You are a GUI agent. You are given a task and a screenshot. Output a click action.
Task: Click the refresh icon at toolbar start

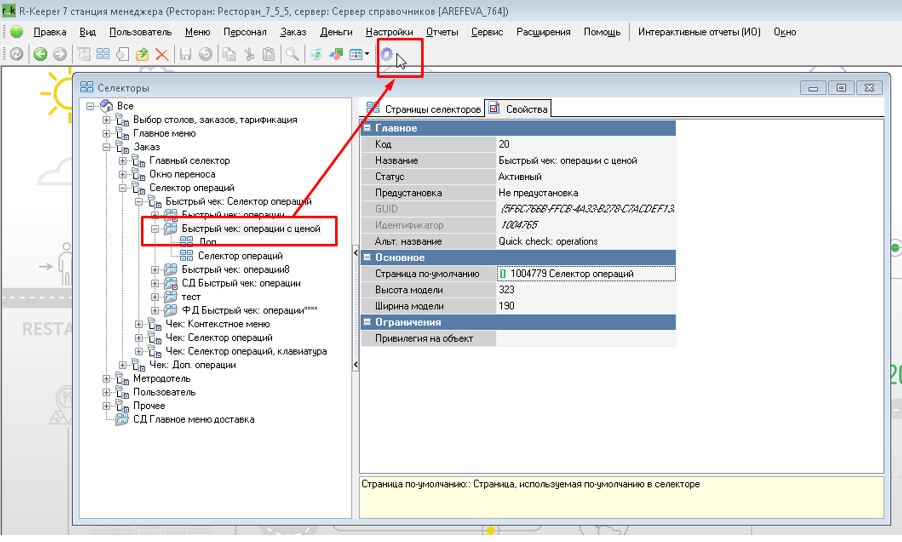16,54
